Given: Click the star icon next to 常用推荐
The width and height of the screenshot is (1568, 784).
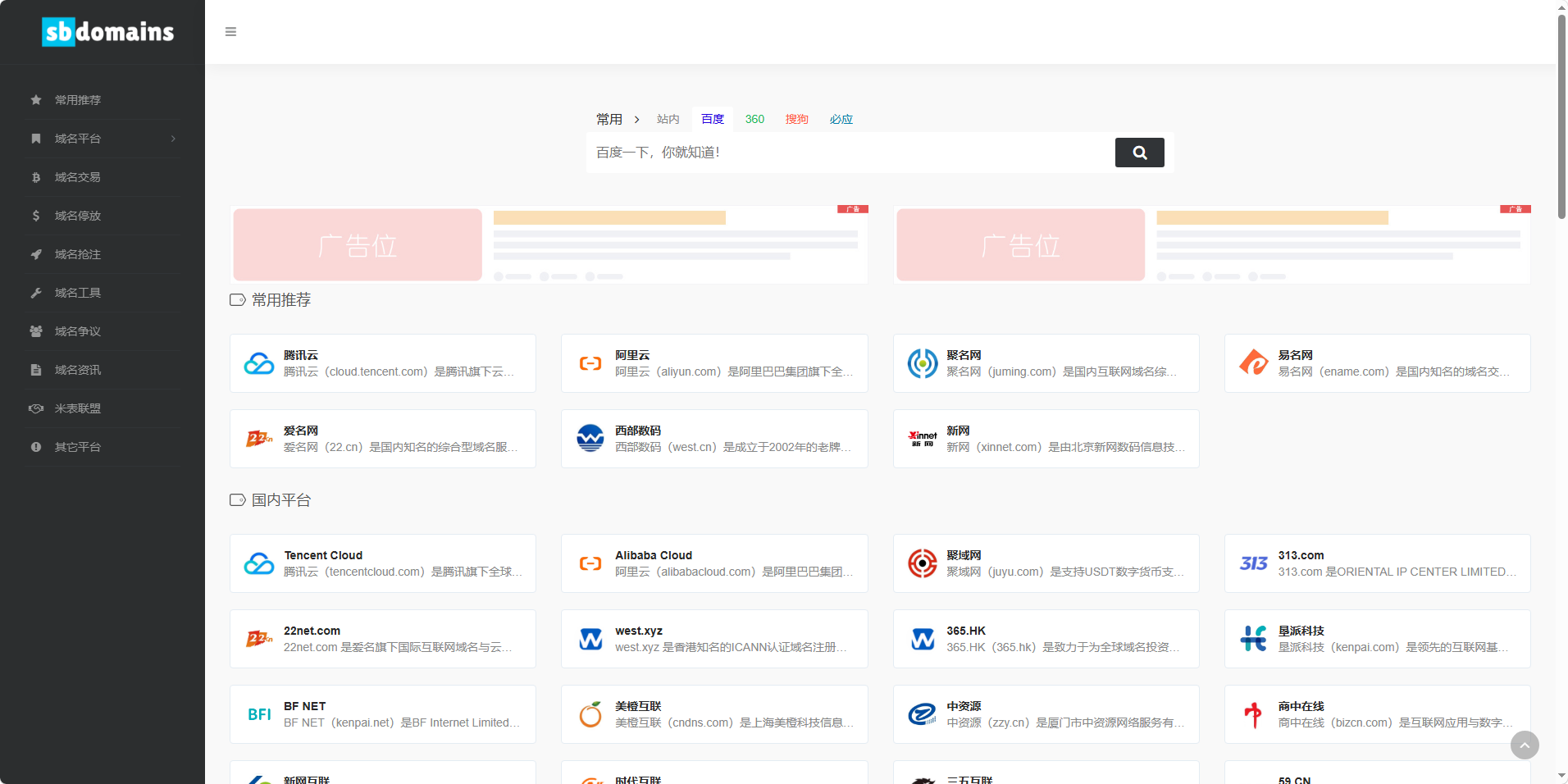Looking at the screenshot, I should point(36,100).
